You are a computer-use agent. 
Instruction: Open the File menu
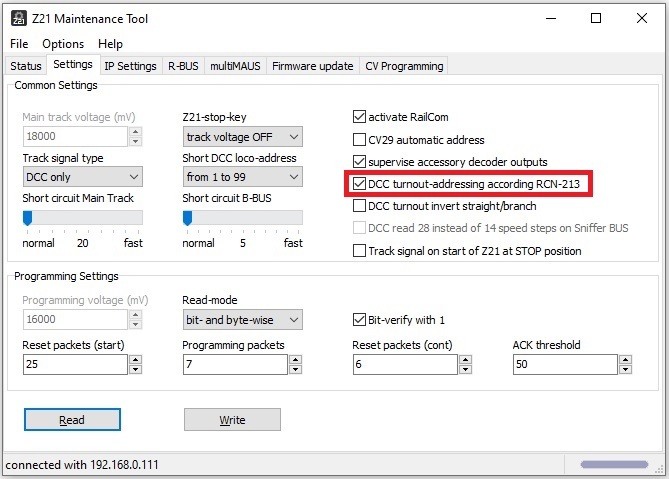pos(19,44)
